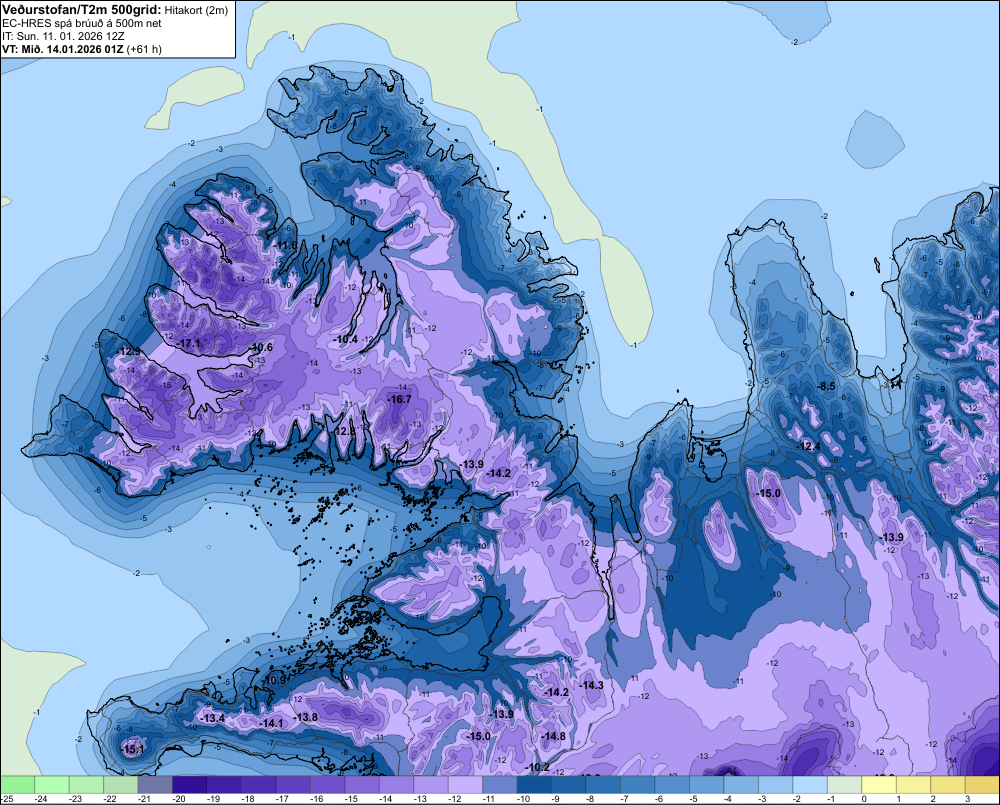Click the blue legend swatch labeled -6

click(x=672, y=785)
